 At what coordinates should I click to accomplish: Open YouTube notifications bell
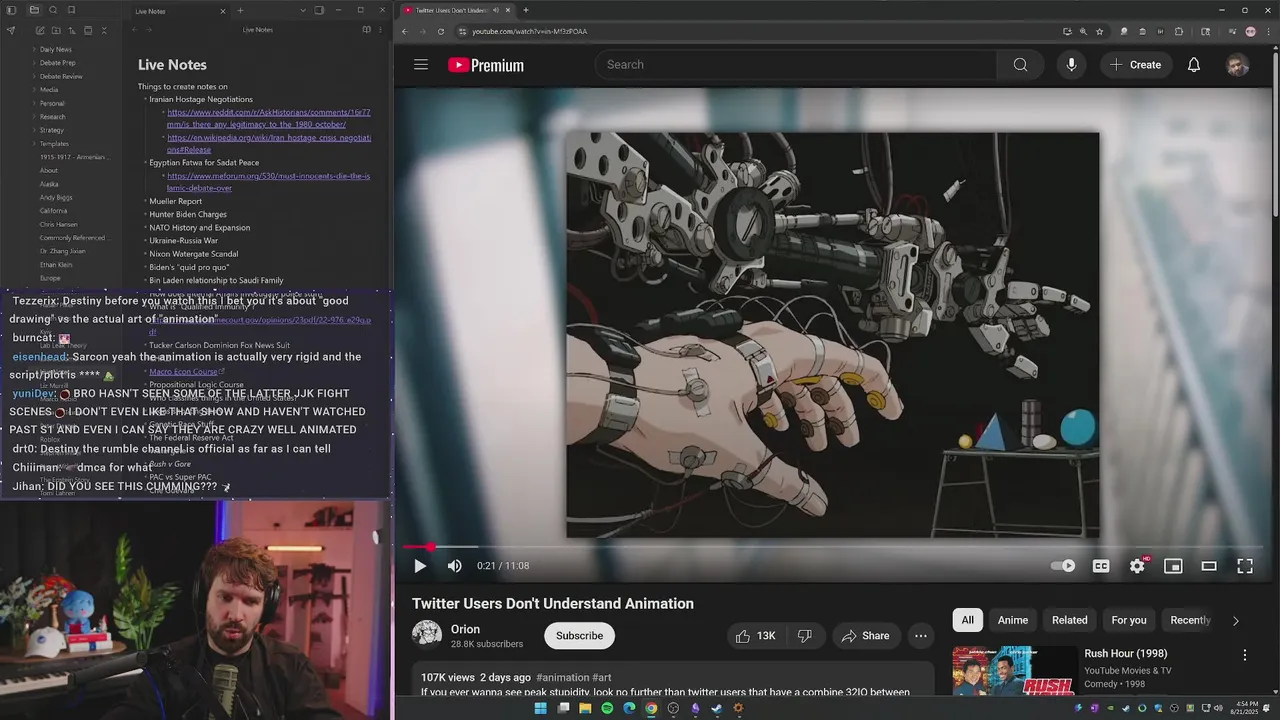pyautogui.click(x=1194, y=65)
